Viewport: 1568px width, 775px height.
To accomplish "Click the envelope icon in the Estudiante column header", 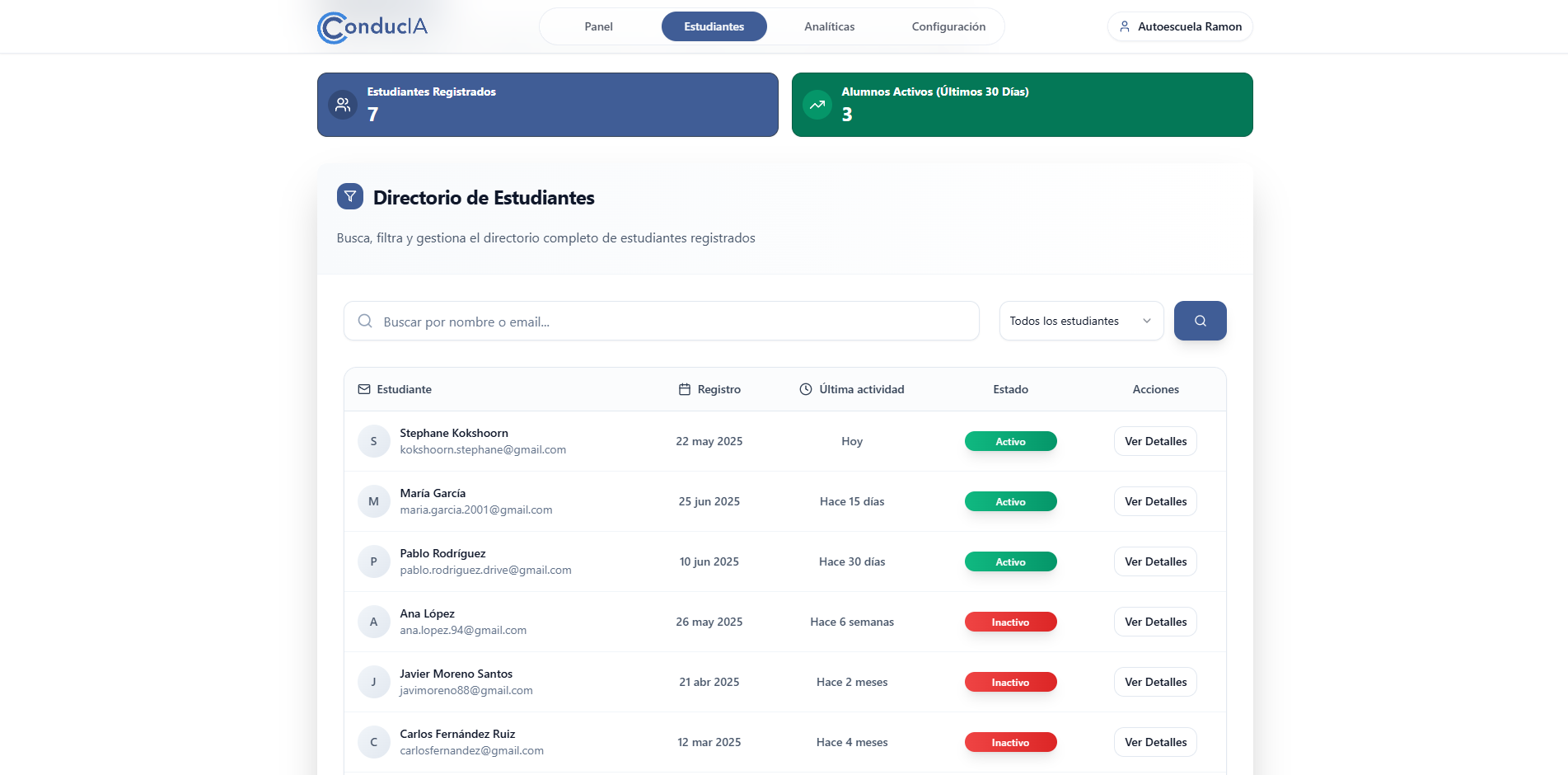I will 363,388.
